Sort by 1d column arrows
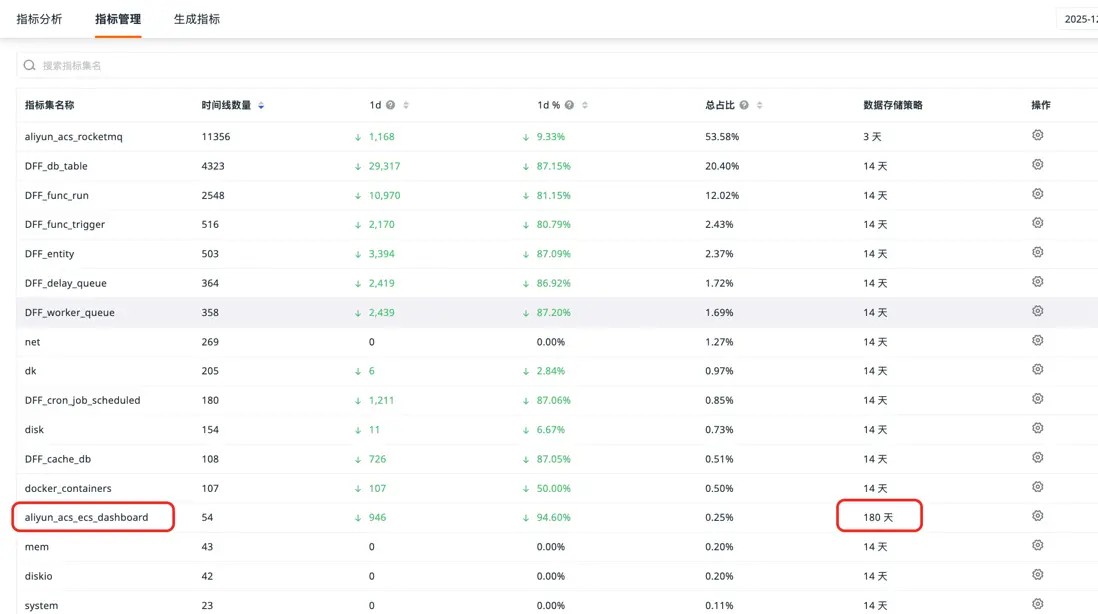 (406, 106)
